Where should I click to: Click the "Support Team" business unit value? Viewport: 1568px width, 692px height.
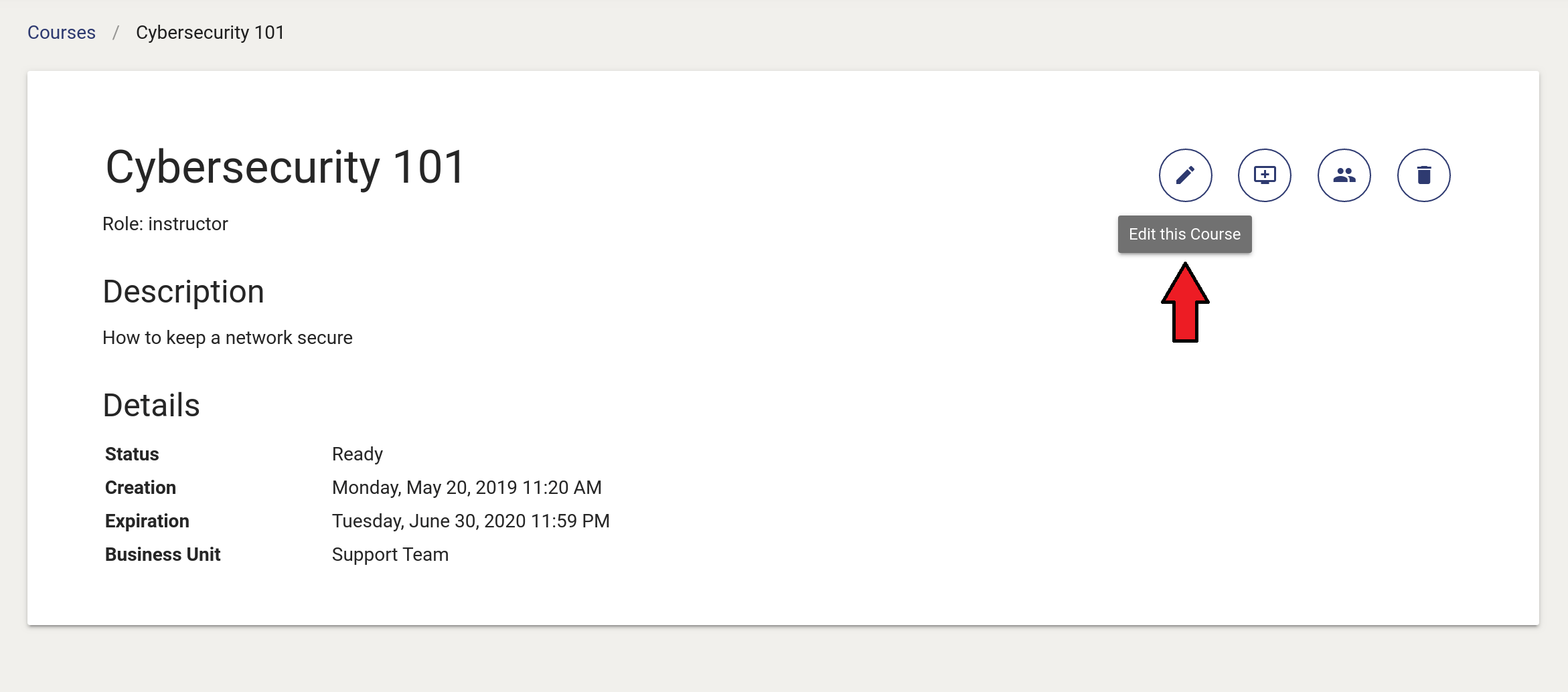pos(390,555)
